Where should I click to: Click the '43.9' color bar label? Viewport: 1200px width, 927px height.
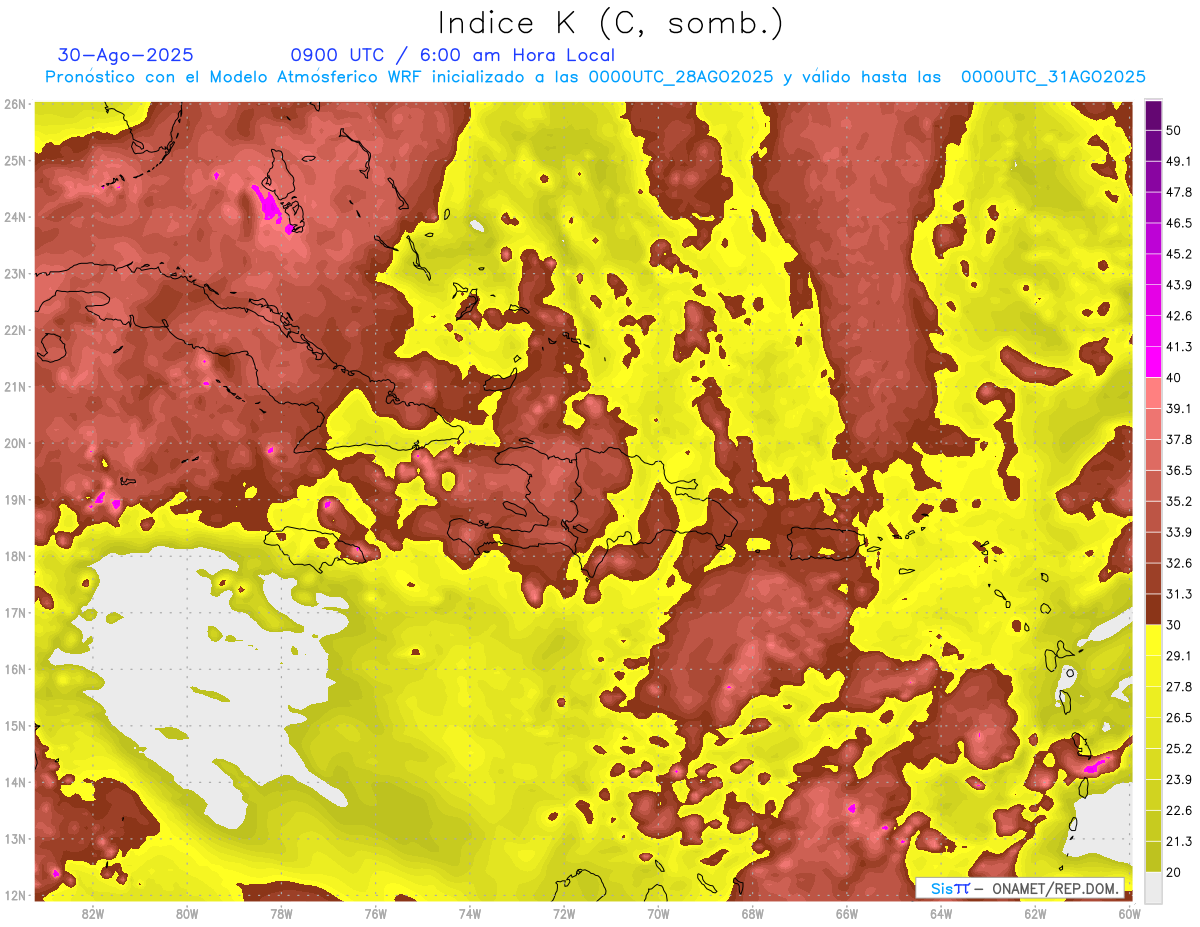(x=1178, y=285)
